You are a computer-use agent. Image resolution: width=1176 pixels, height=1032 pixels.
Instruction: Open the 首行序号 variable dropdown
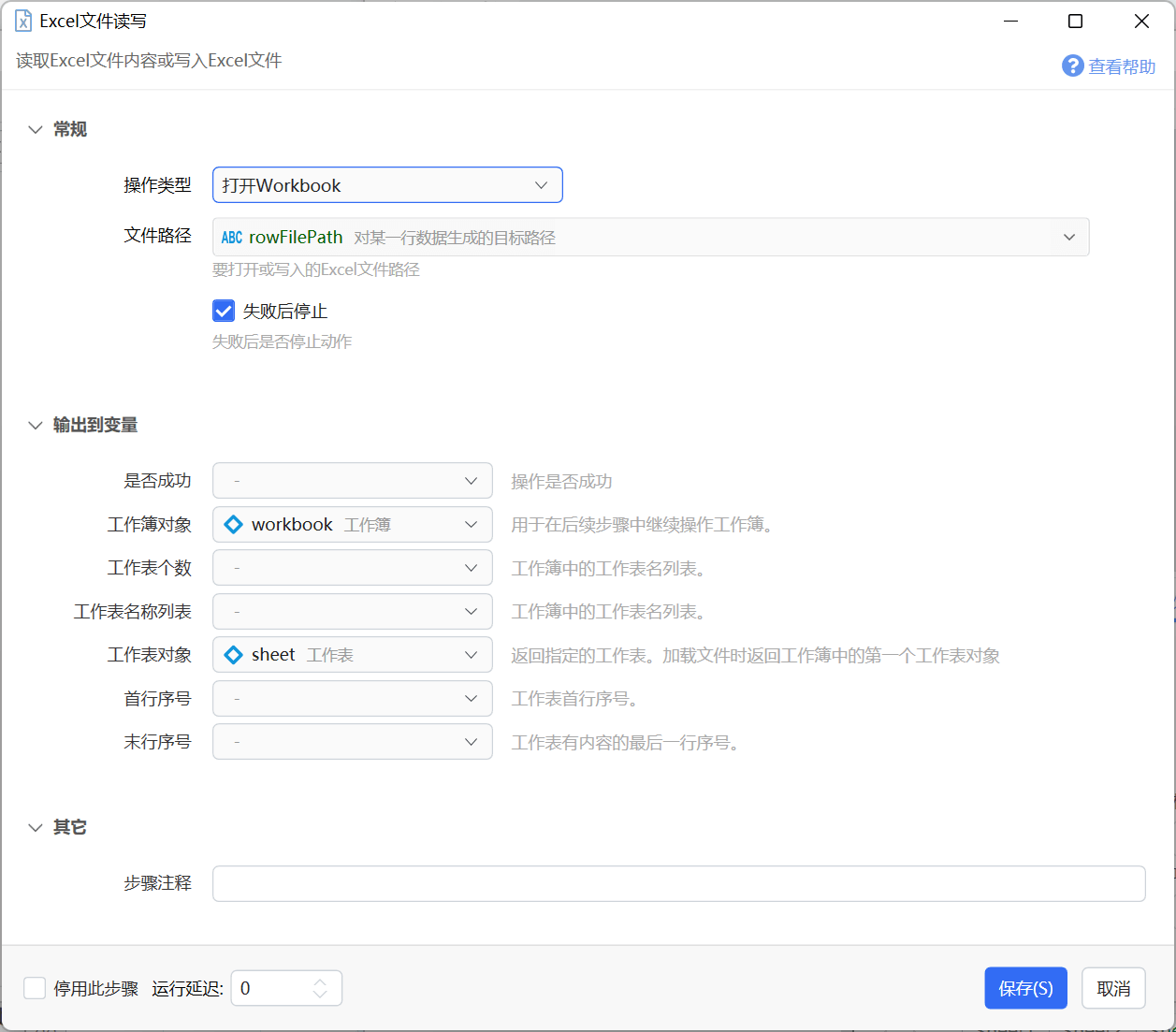point(353,699)
